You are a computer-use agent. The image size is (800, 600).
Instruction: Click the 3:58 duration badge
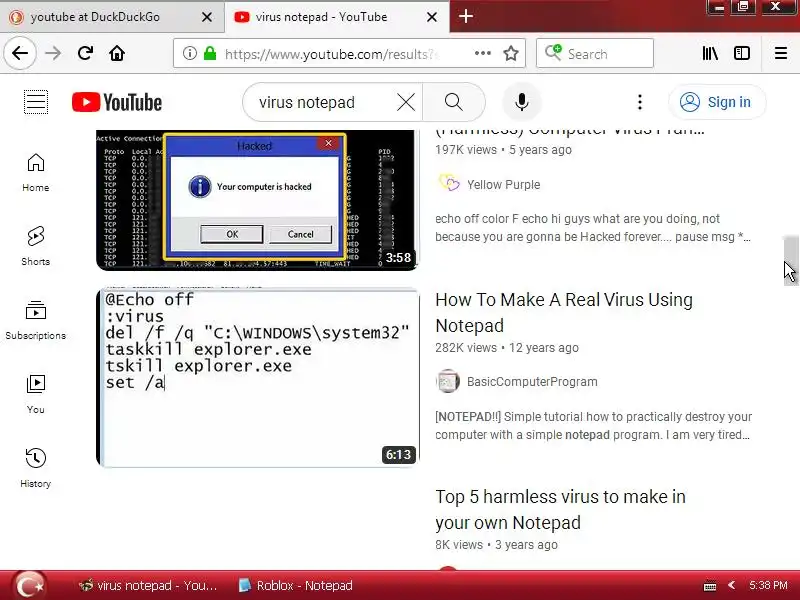(398, 258)
